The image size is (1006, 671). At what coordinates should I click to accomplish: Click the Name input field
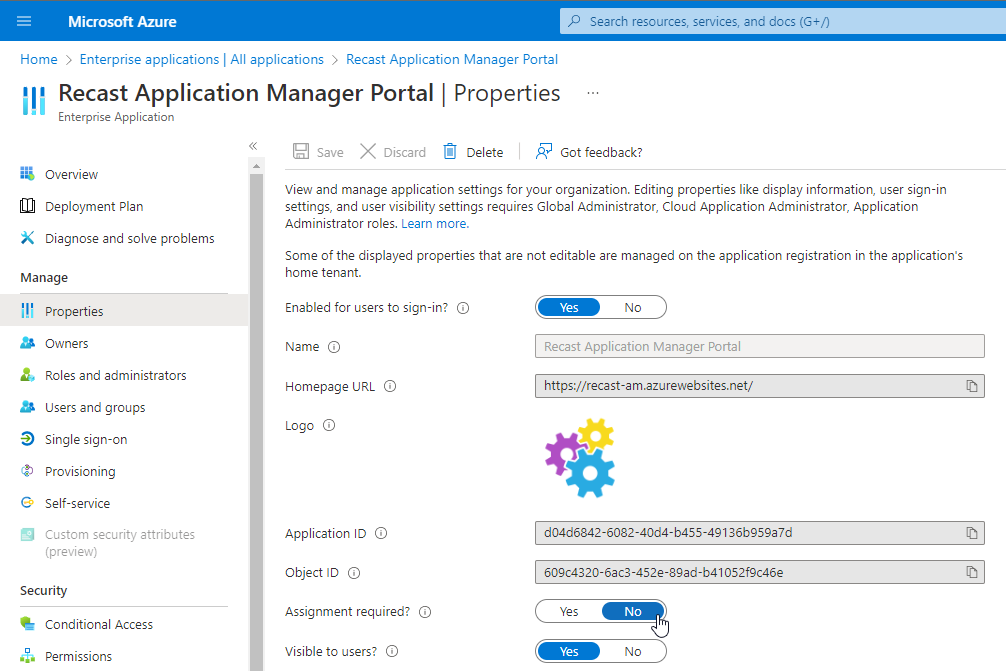coord(760,346)
